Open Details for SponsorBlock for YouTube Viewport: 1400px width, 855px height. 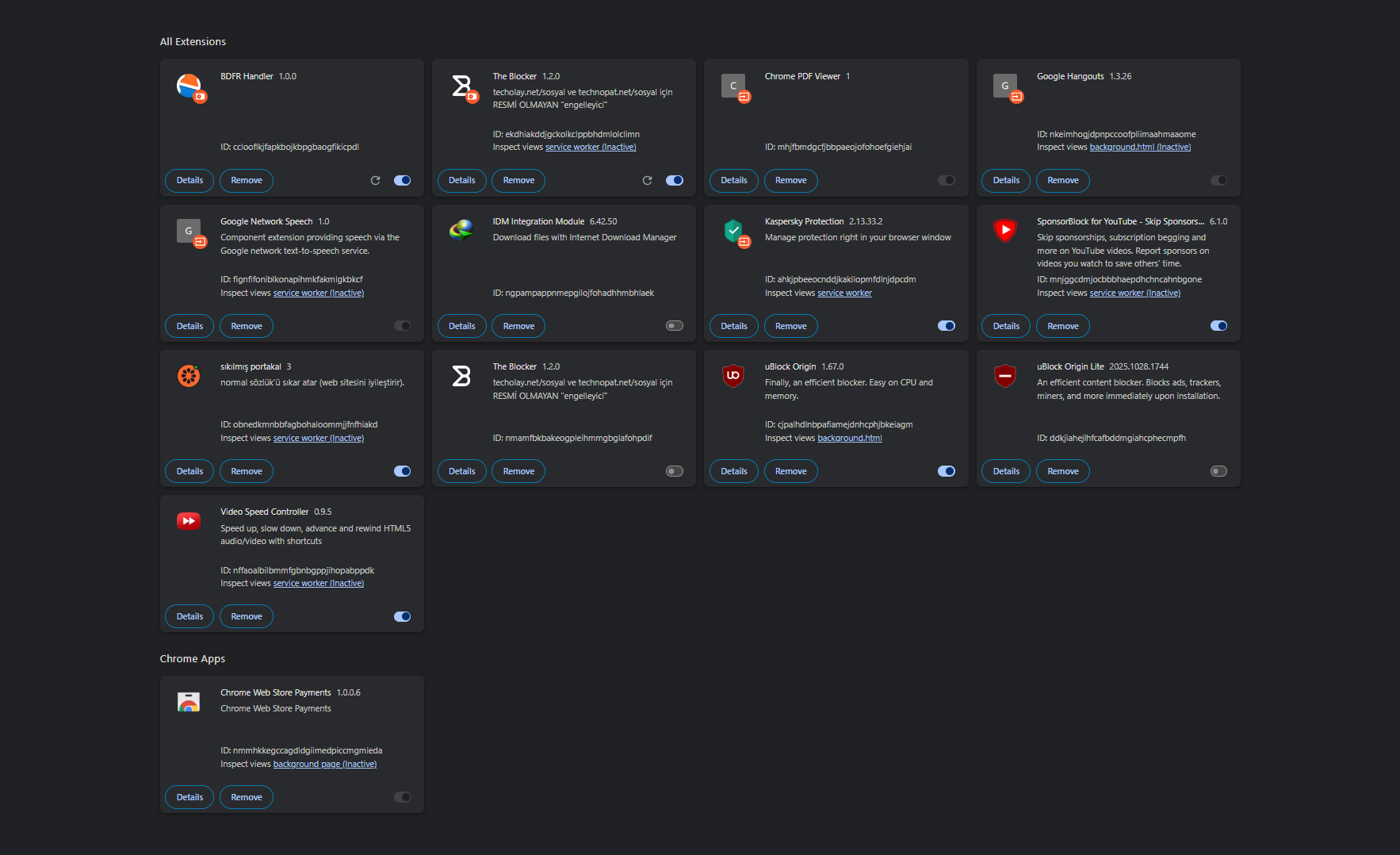[1006, 326]
